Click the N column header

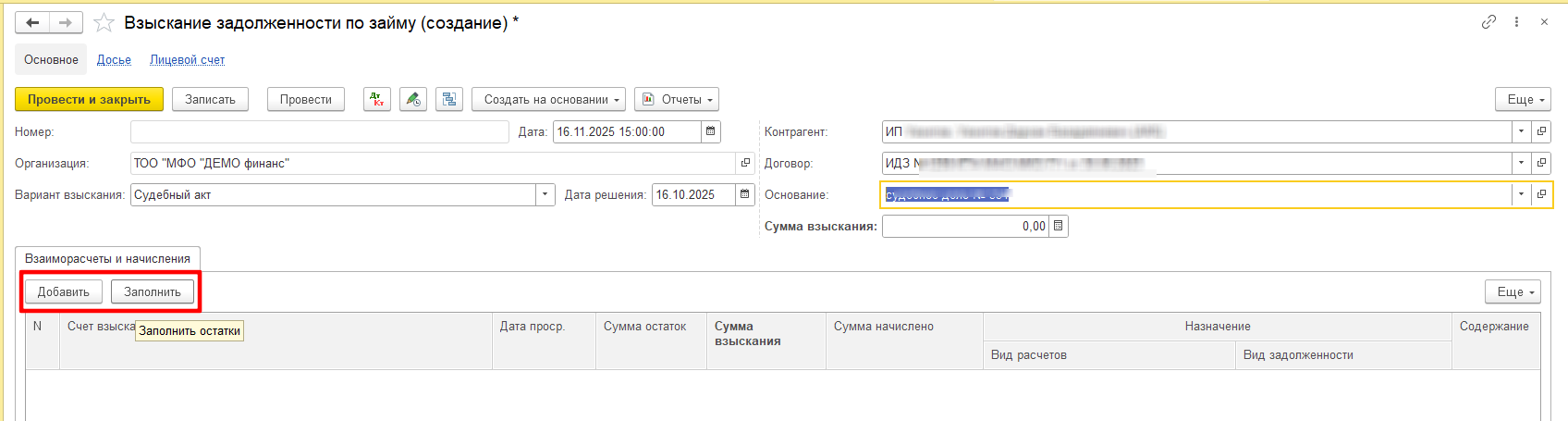tap(43, 341)
